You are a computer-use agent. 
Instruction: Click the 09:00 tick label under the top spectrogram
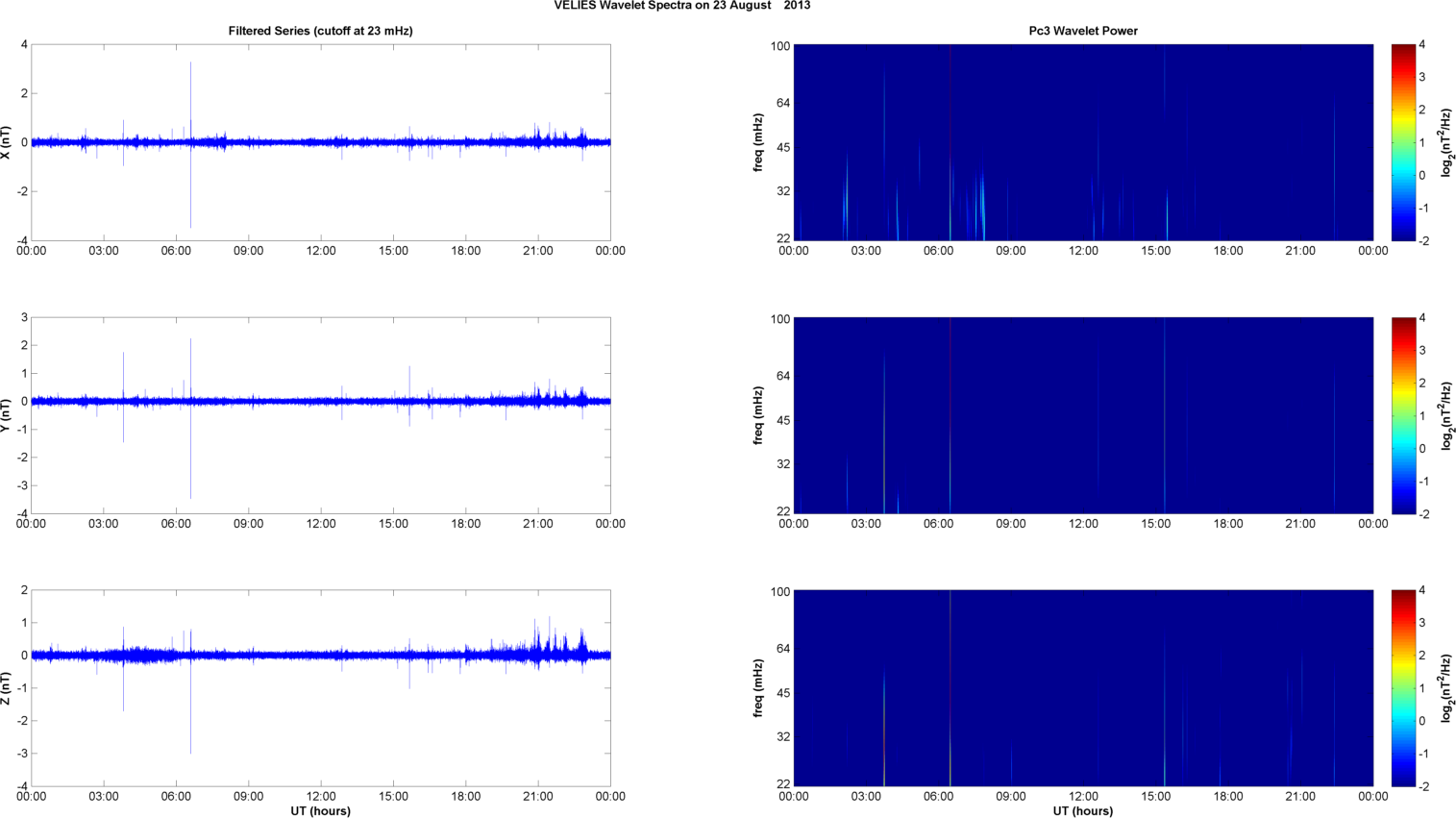pos(1011,251)
